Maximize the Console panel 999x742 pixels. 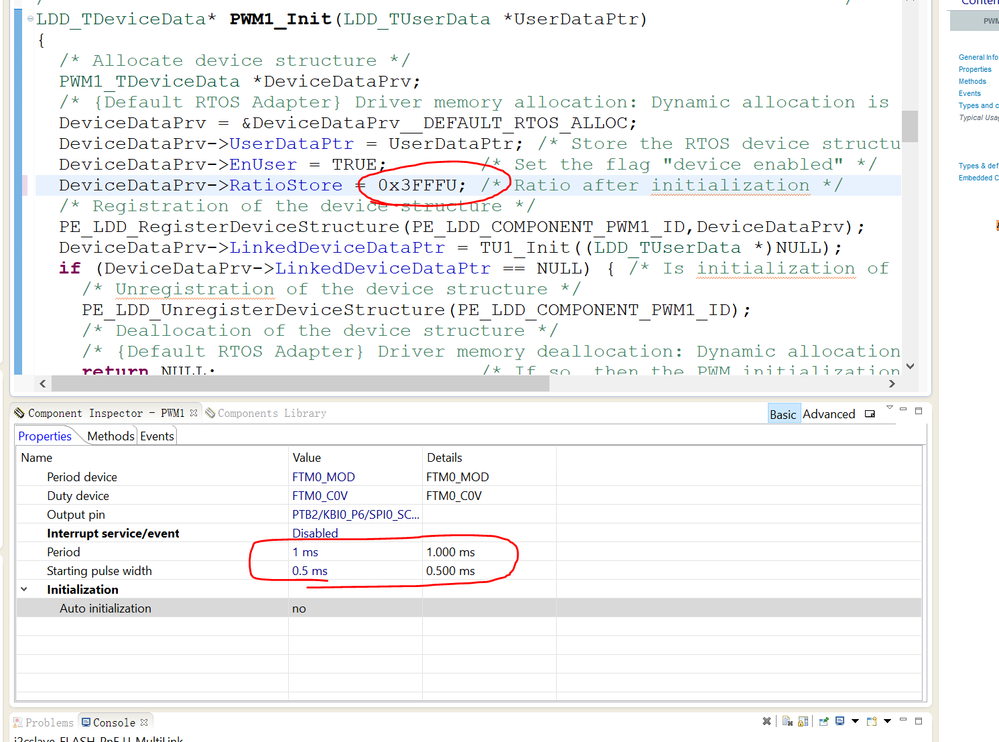[918, 721]
